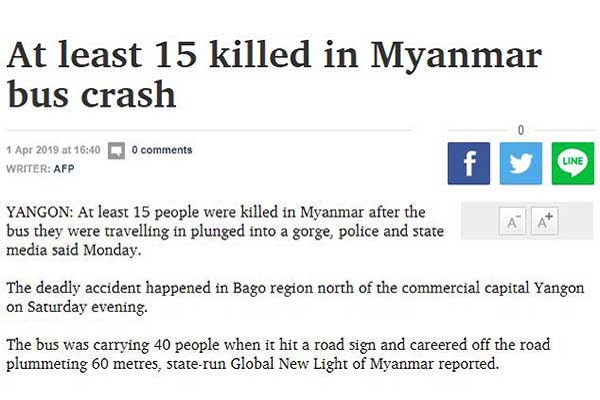The image size is (600, 400).
Task: Click the paragraph about the bus carrying 40 people
Action: (270, 354)
